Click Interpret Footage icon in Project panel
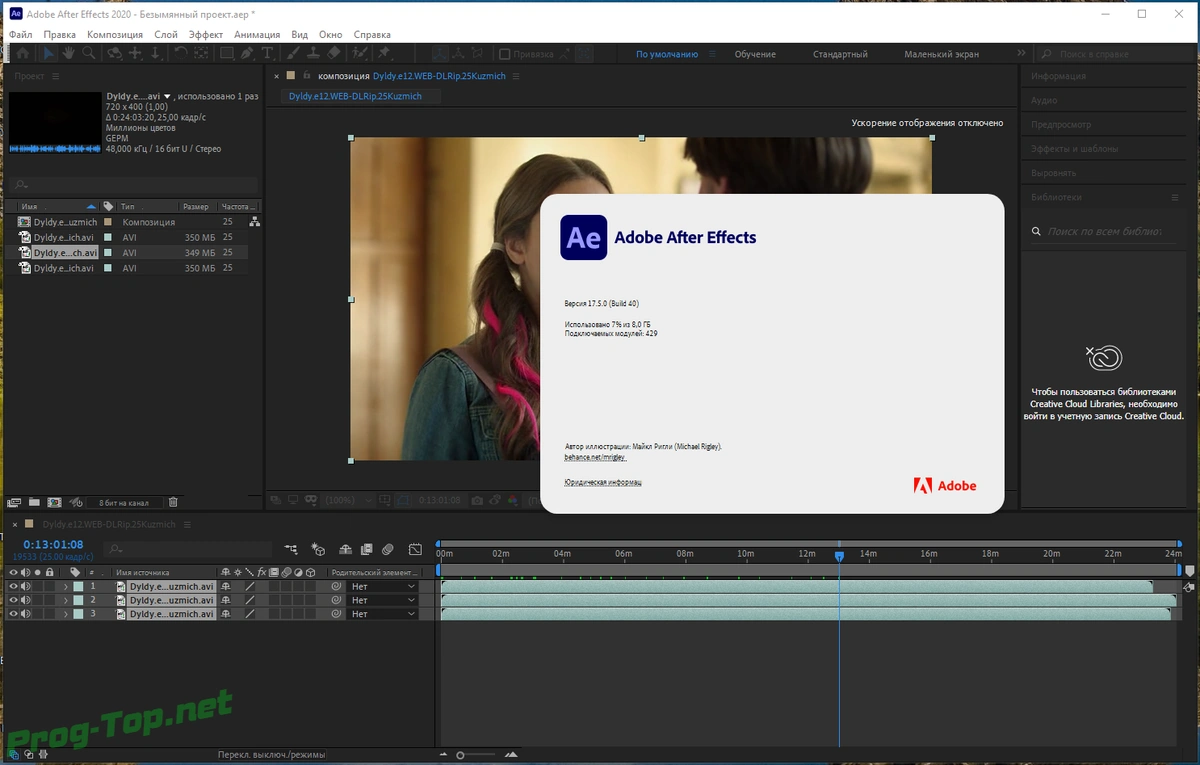Viewport: 1200px width, 765px height. point(14,502)
